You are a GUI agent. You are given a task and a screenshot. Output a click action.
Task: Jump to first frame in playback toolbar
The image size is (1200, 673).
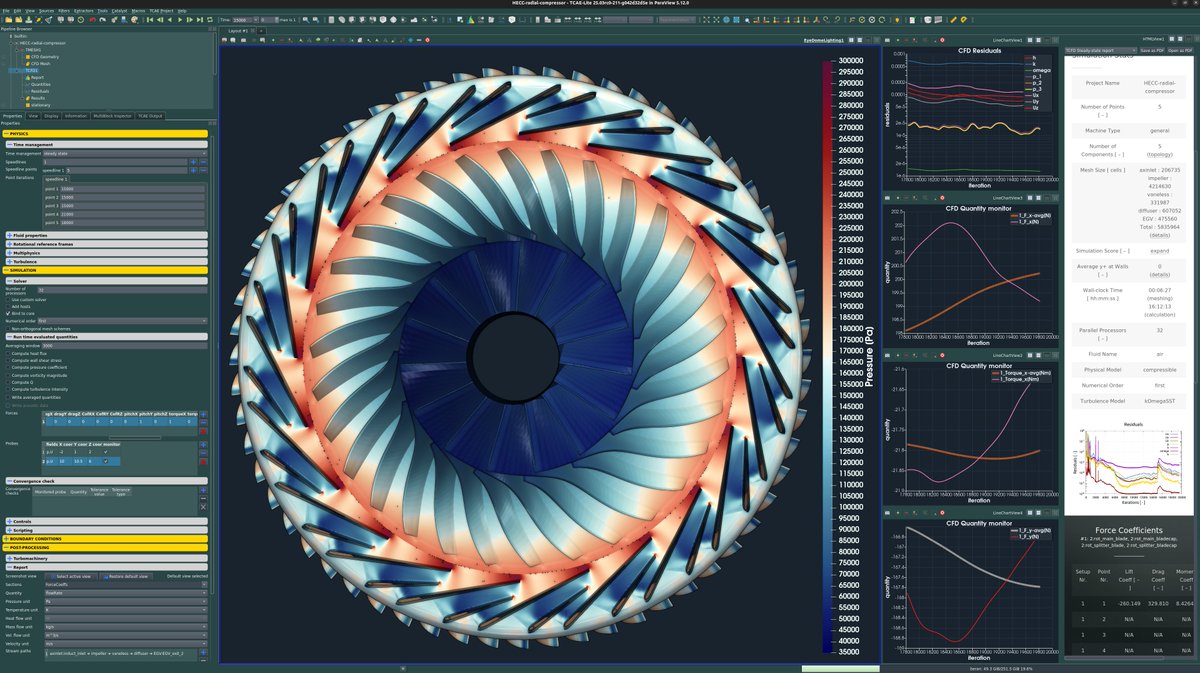(x=149, y=19)
